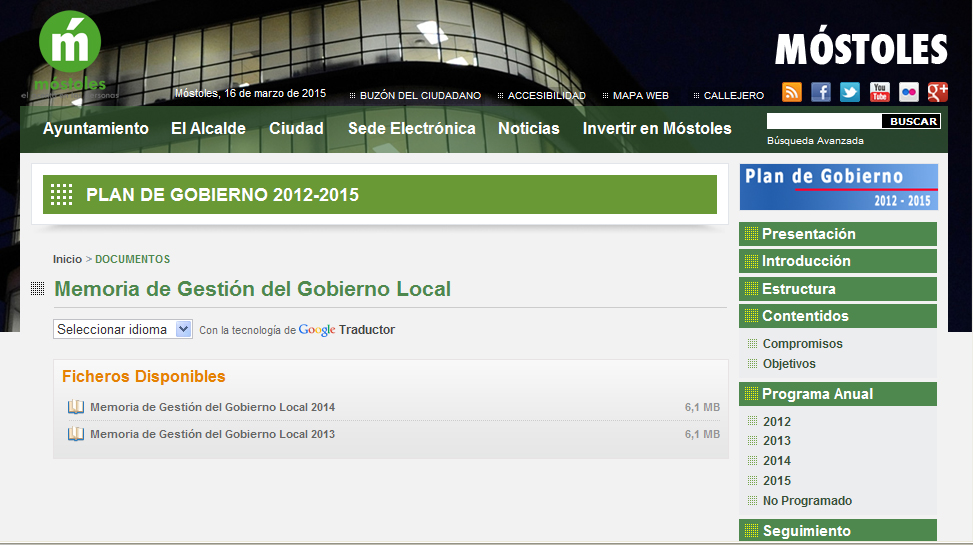Open the Ayuntamiento menu

96,129
